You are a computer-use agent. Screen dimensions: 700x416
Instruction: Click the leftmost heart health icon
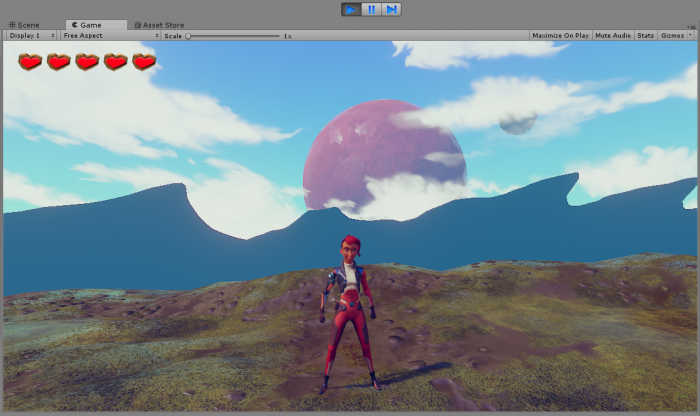click(31, 62)
